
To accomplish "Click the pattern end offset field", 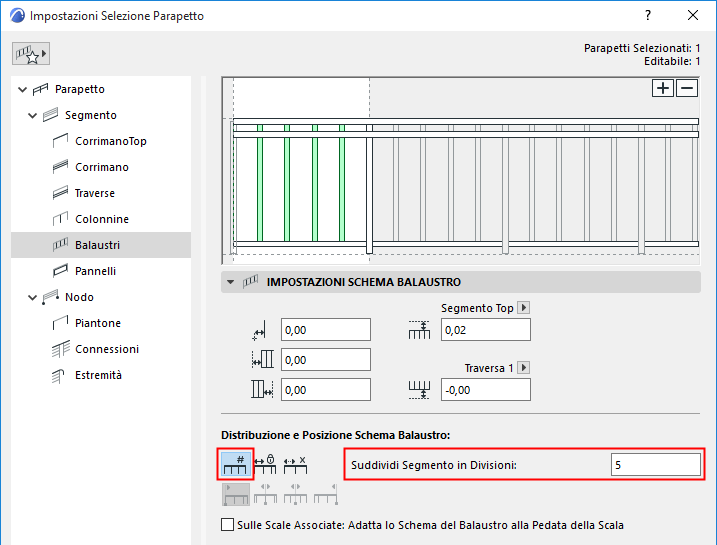I will (326, 390).
